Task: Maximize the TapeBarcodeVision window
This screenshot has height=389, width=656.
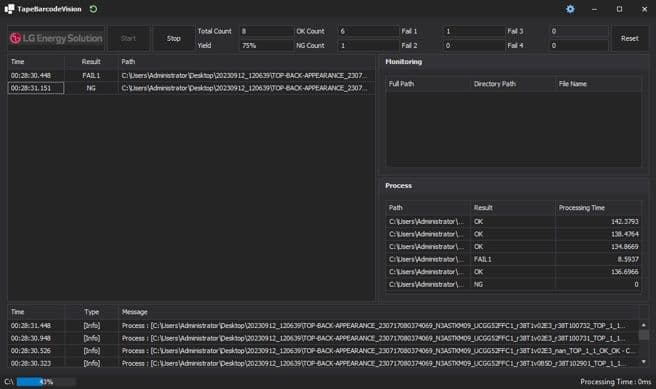Action: [619, 9]
